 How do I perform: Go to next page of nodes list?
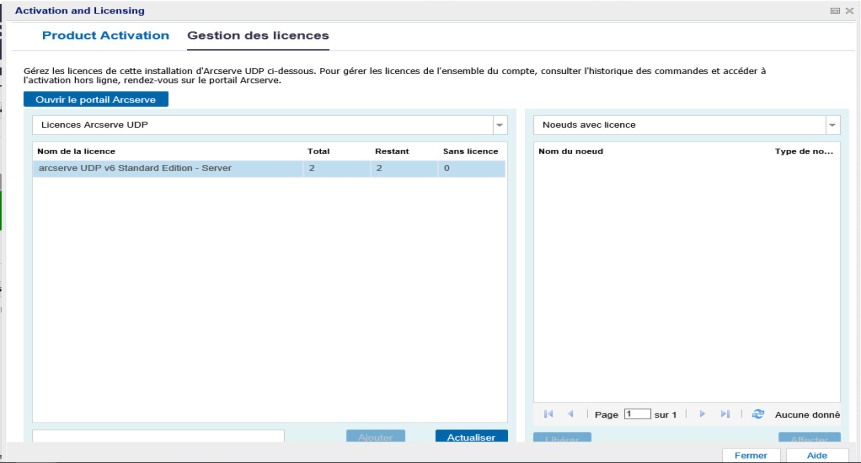point(702,414)
